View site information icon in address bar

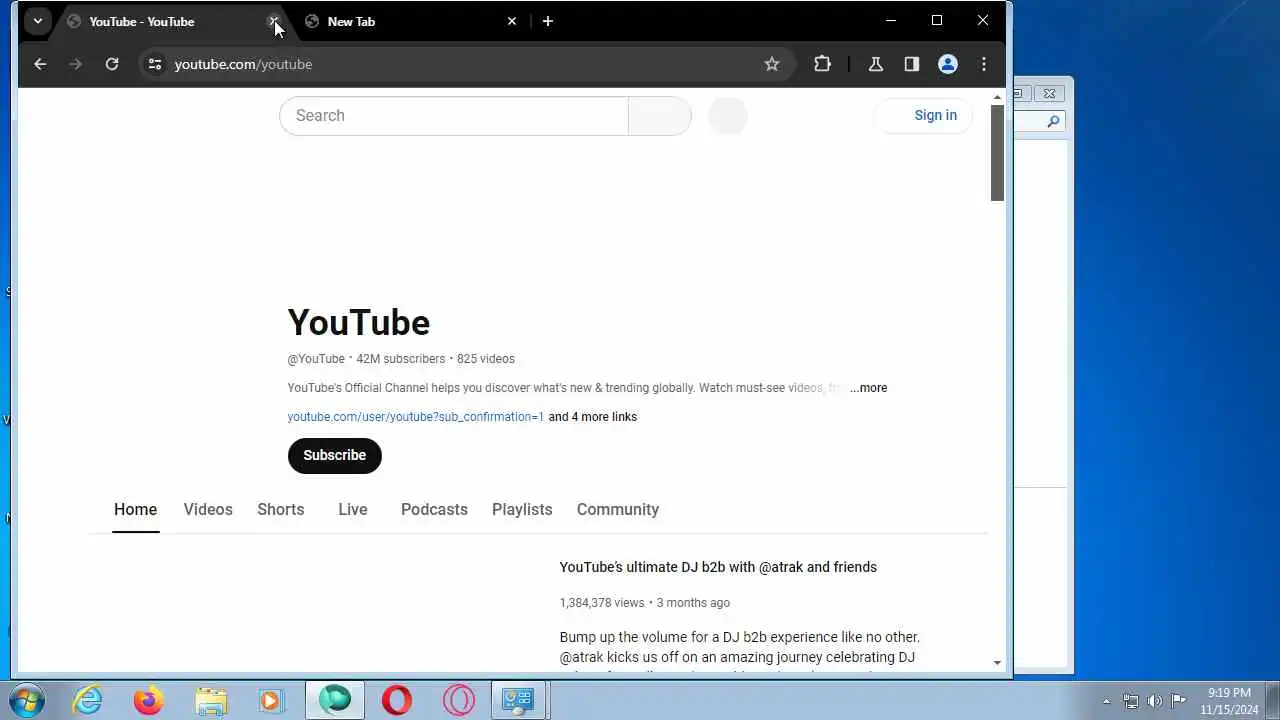click(x=154, y=64)
